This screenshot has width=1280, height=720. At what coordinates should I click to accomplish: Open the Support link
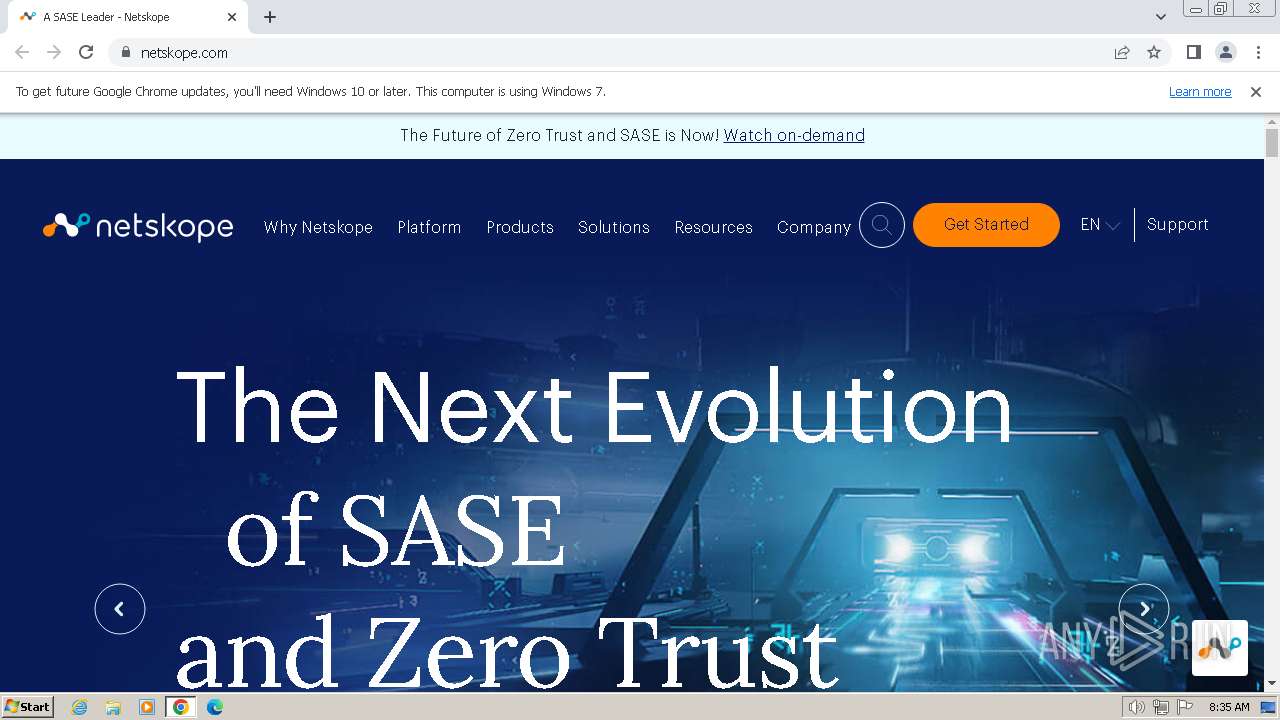[1177, 225]
